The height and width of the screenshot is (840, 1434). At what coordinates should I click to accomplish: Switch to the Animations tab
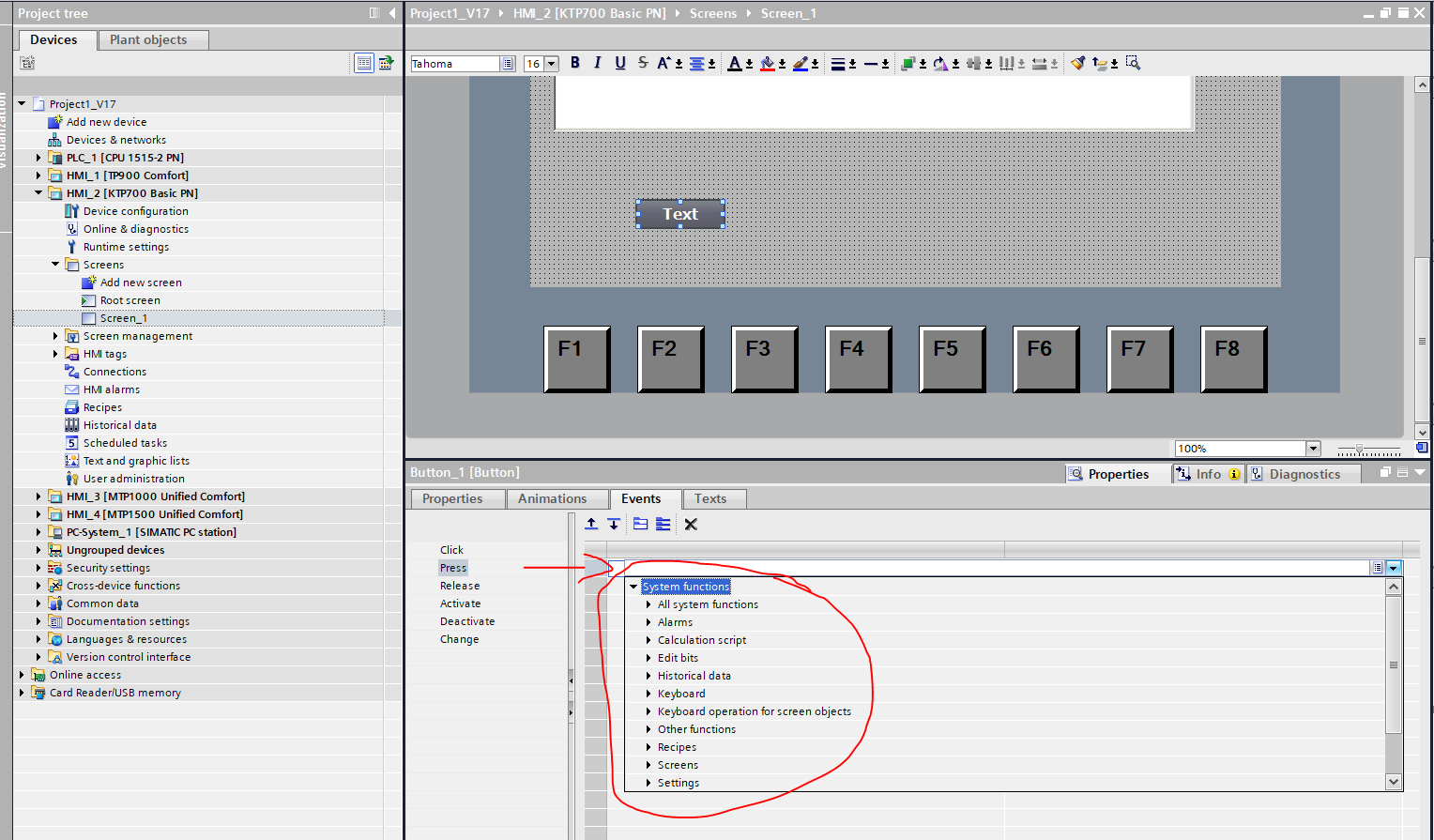pyautogui.click(x=552, y=499)
